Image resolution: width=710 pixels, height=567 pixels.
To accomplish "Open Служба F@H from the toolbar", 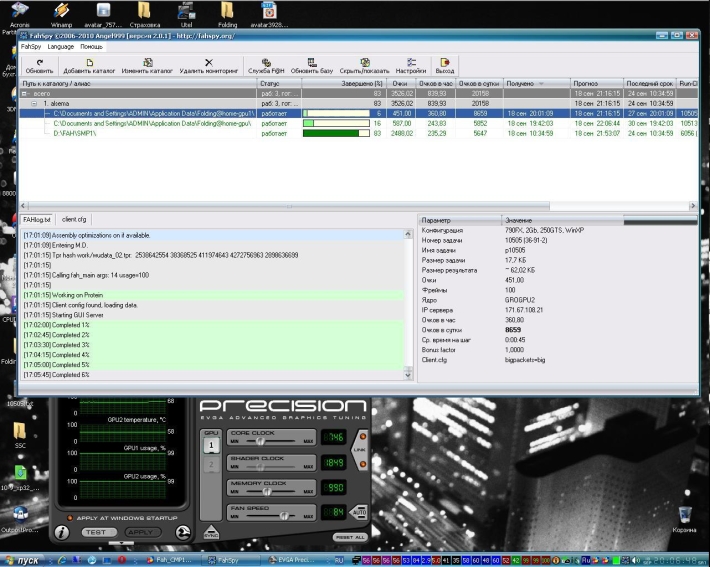I will (266, 66).
